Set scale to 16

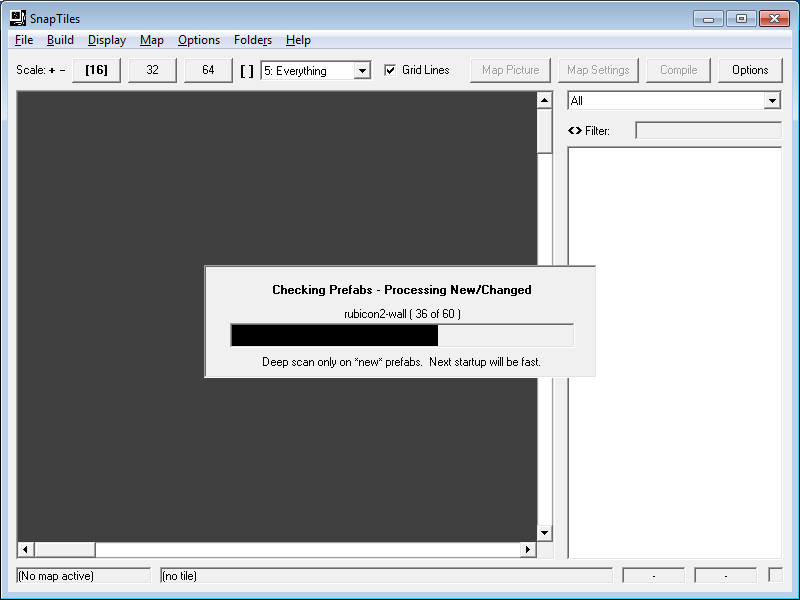[x=97, y=70]
